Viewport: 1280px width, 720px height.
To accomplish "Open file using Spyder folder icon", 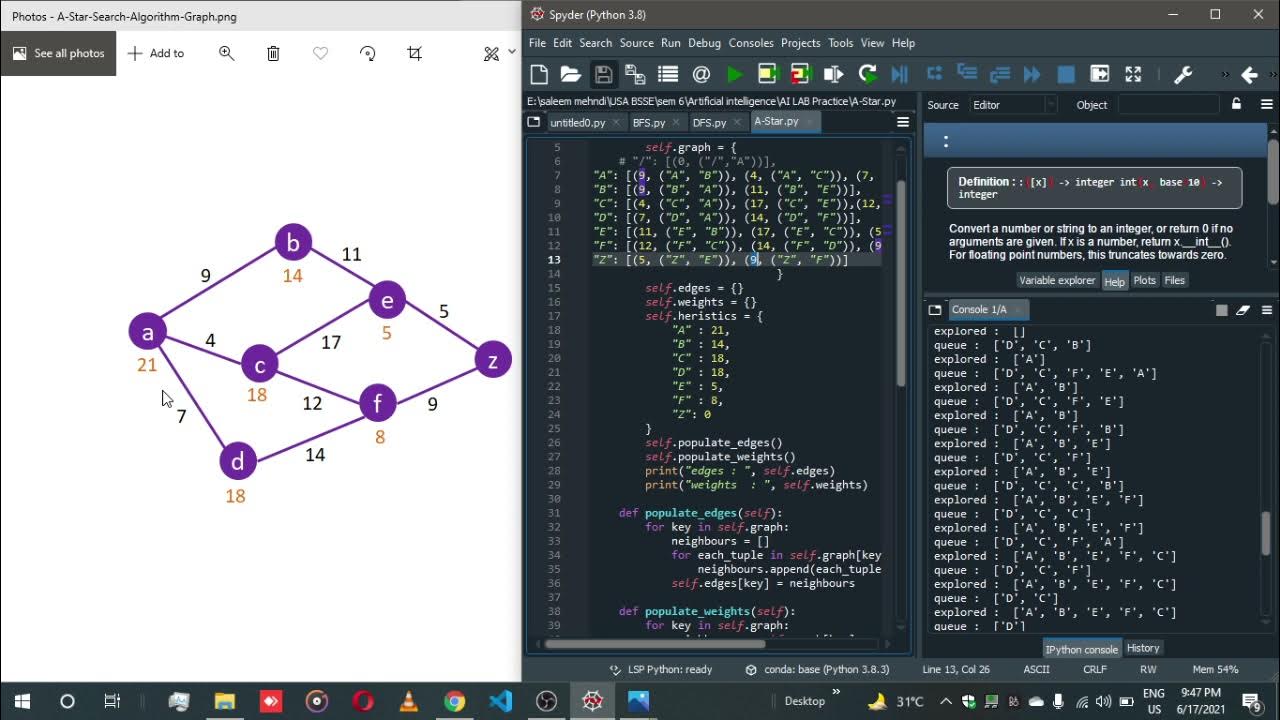I will (571, 74).
